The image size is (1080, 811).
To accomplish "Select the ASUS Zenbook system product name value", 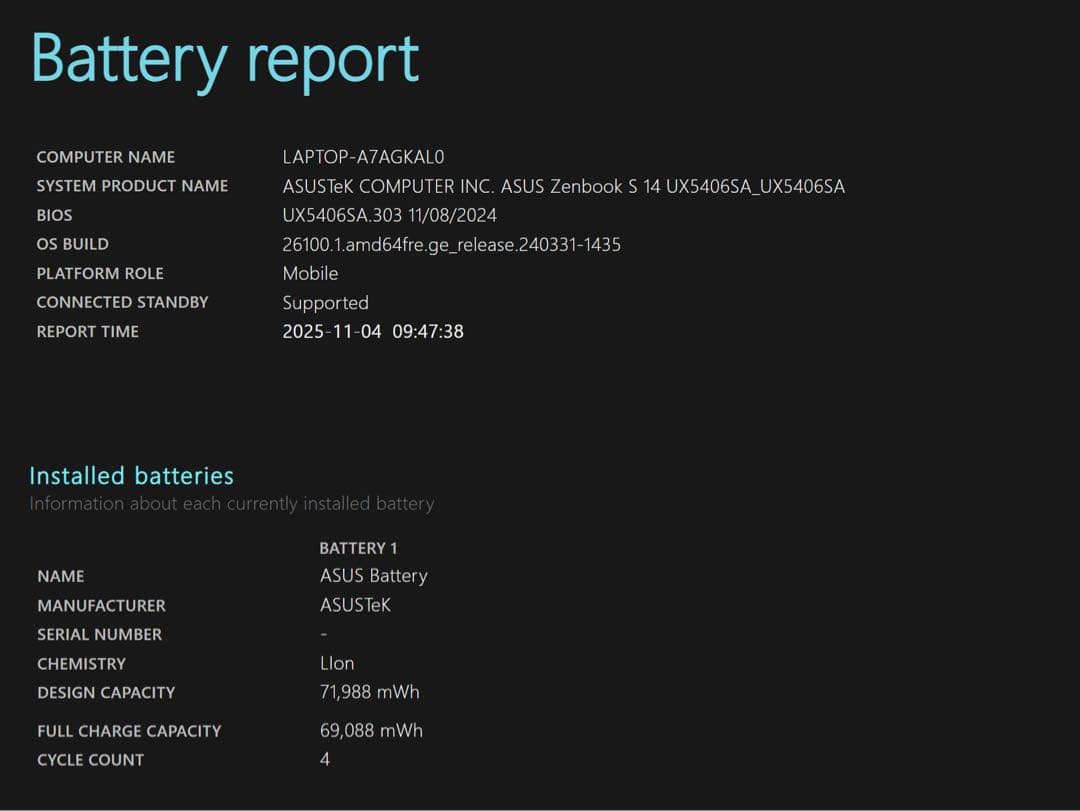I will [563, 186].
